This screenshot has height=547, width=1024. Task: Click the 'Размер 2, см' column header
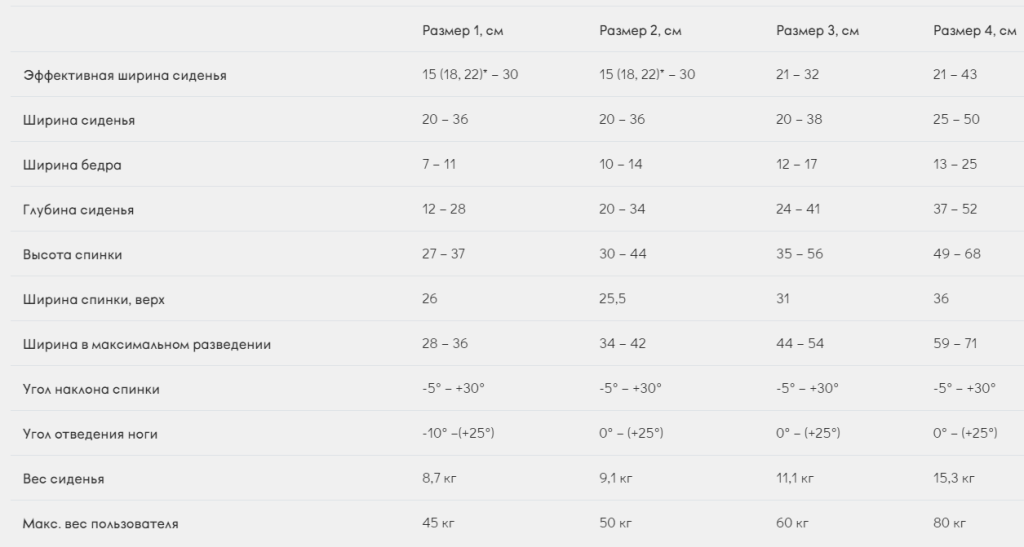click(640, 31)
